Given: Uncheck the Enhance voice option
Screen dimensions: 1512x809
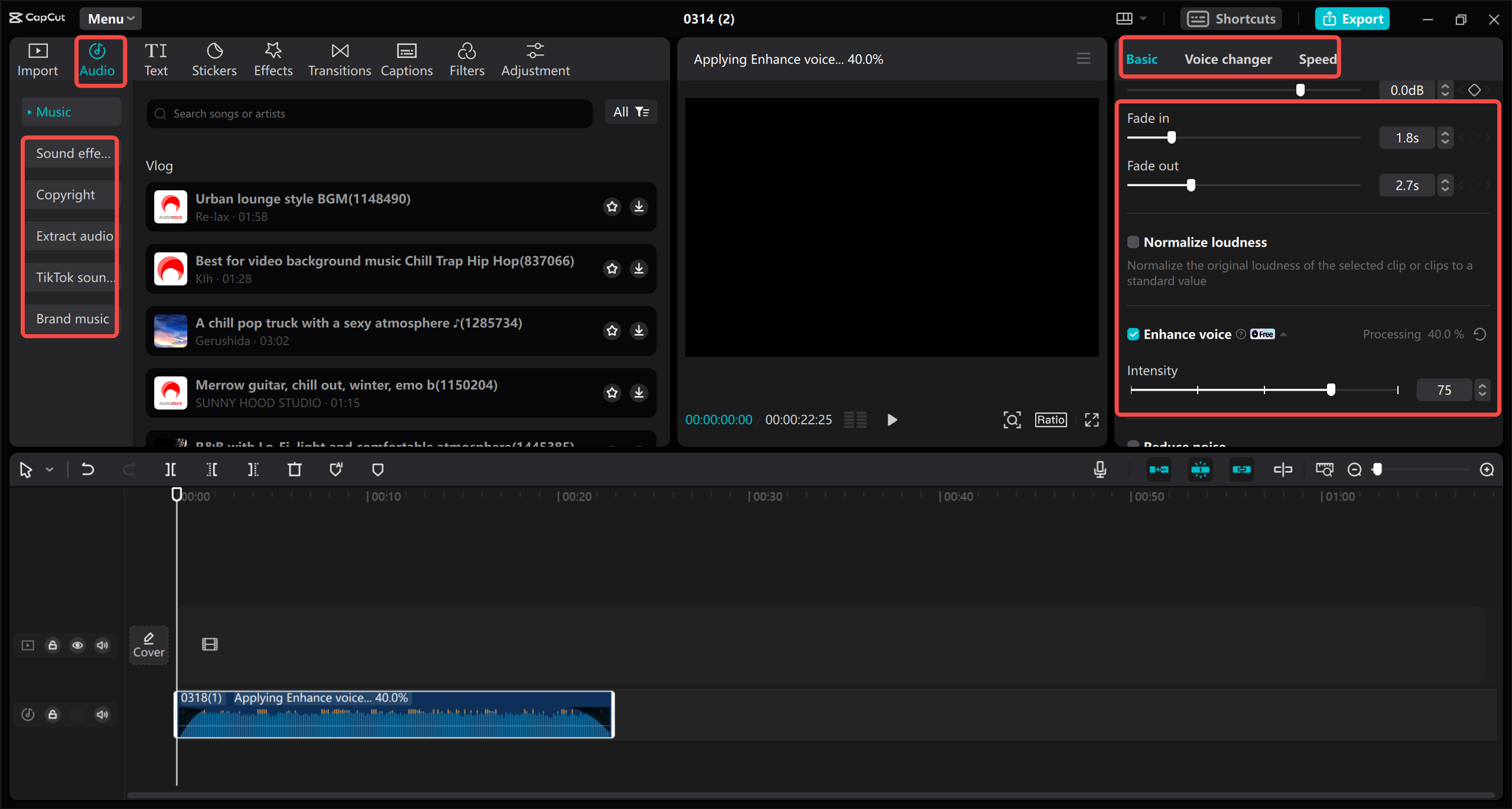Looking at the screenshot, I should pos(1133,334).
